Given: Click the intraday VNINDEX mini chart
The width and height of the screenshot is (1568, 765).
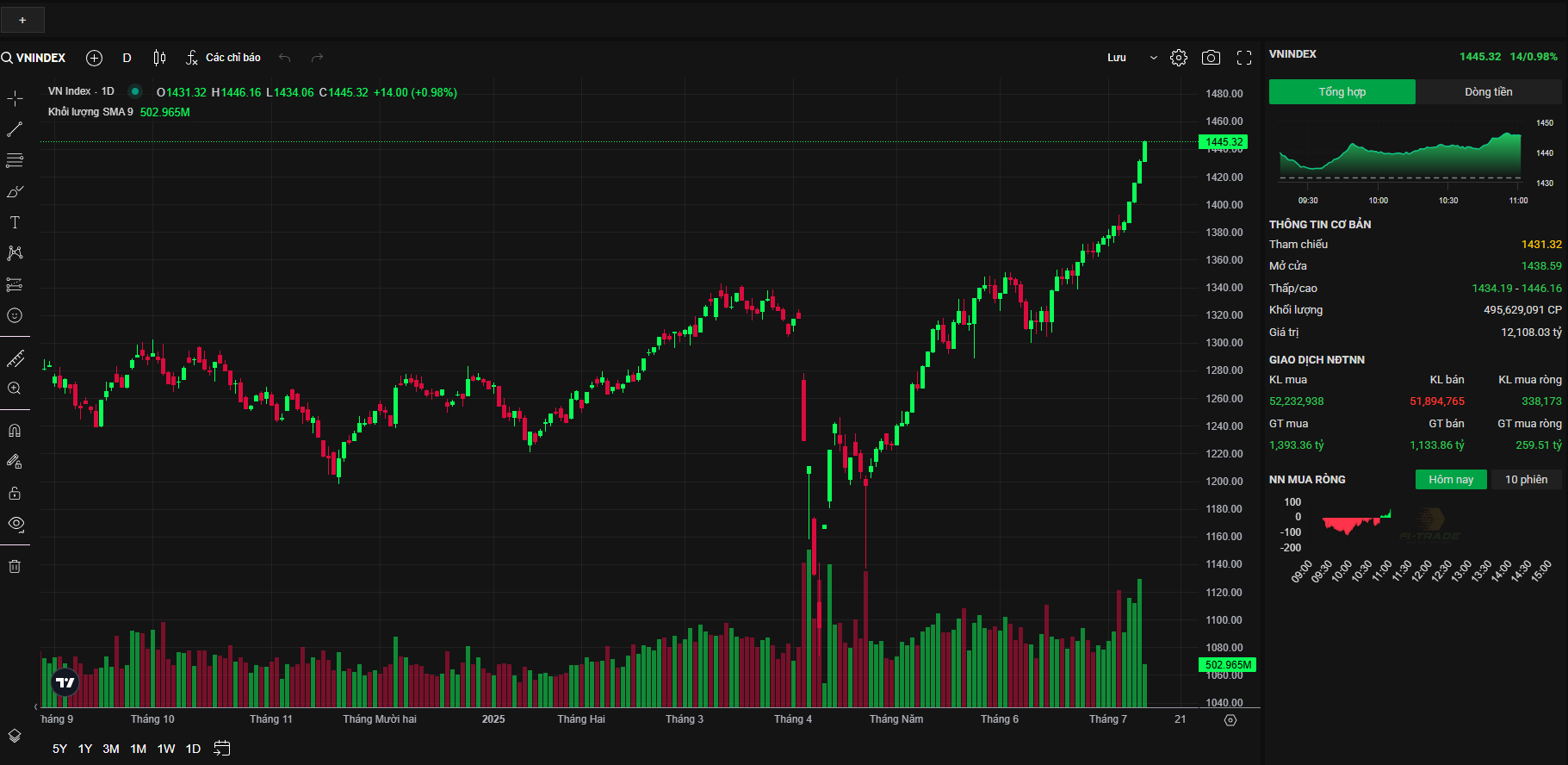Looking at the screenshot, I should tap(1400, 155).
